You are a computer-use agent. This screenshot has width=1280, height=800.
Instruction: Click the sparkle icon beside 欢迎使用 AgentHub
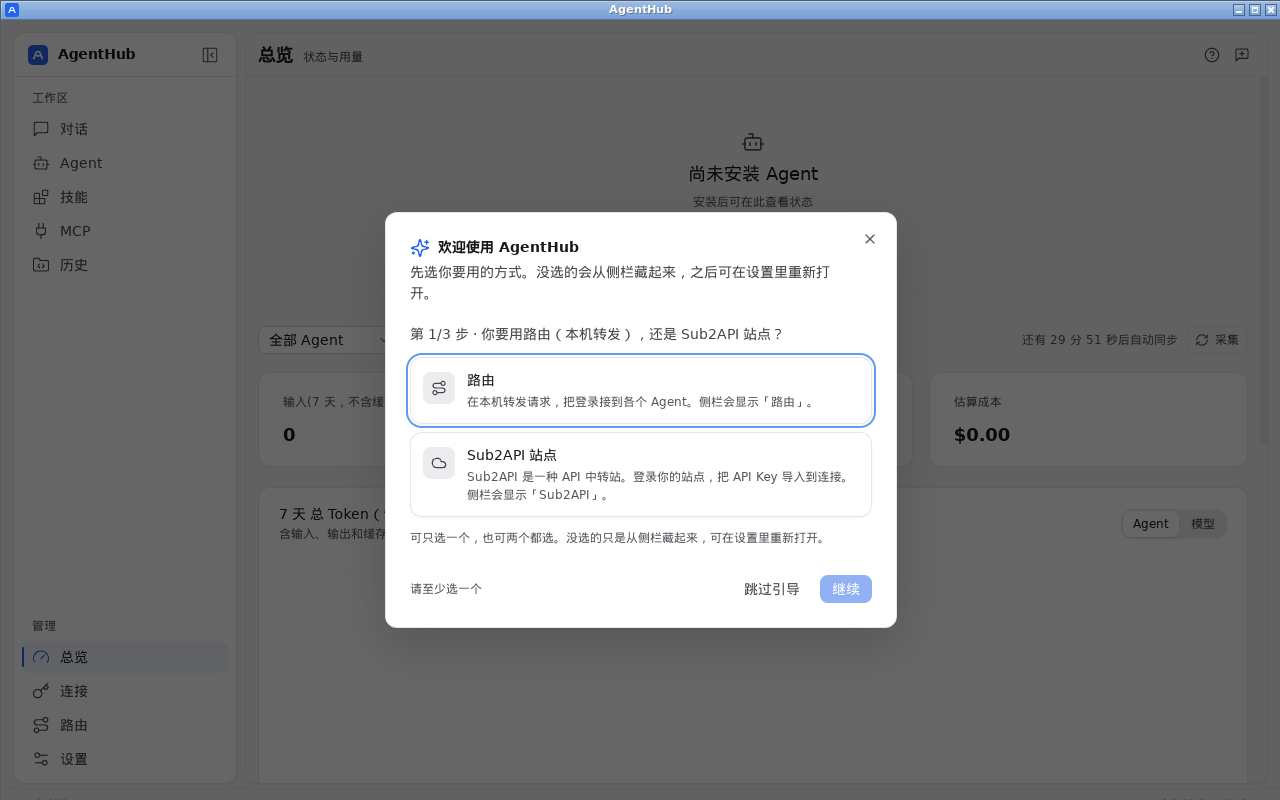point(420,248)
